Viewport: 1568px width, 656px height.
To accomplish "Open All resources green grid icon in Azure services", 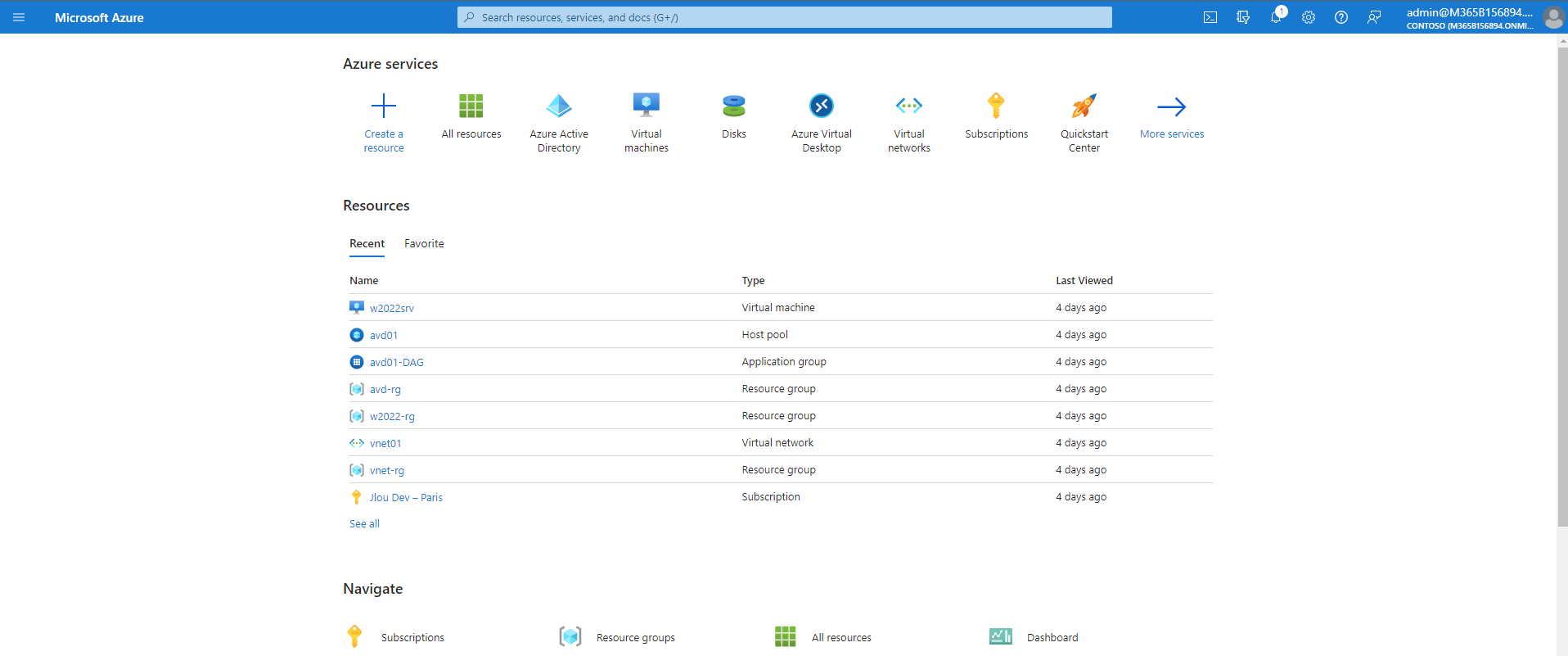I will tap(471, 106).
